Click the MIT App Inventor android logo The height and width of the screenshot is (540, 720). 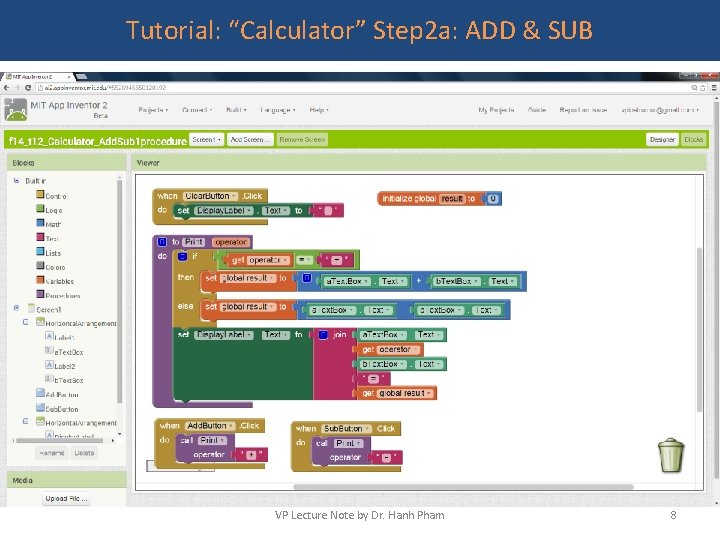click(16, 110)
